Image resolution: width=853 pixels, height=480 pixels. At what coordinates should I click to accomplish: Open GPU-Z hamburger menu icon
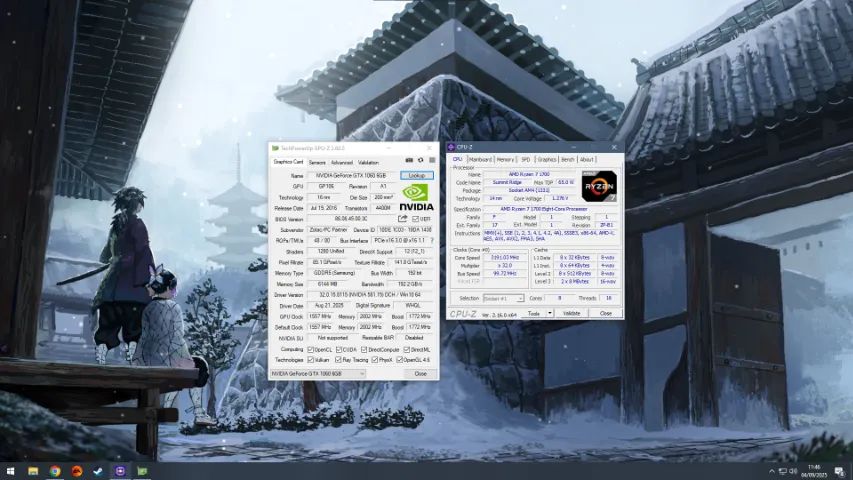coord(432,160)
